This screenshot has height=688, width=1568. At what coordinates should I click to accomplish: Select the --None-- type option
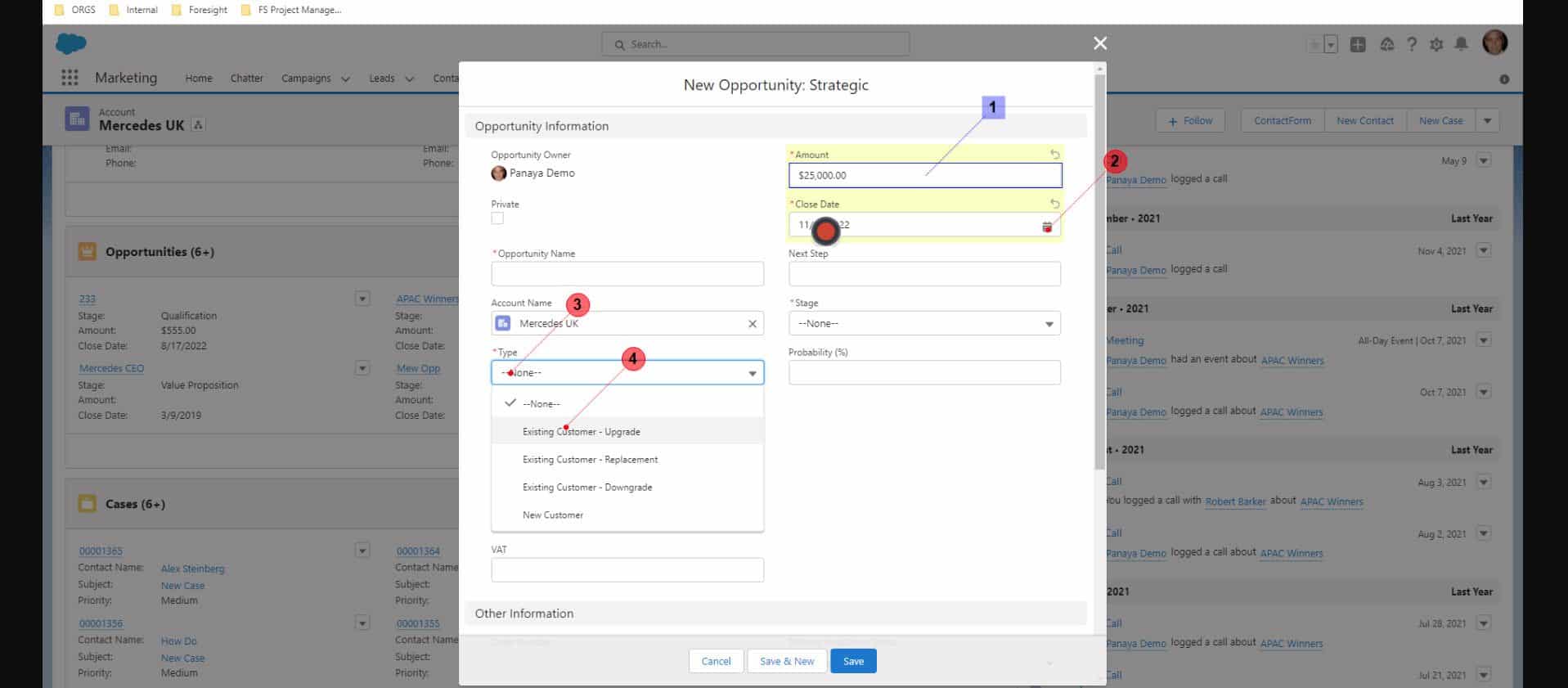click(627, 403)
